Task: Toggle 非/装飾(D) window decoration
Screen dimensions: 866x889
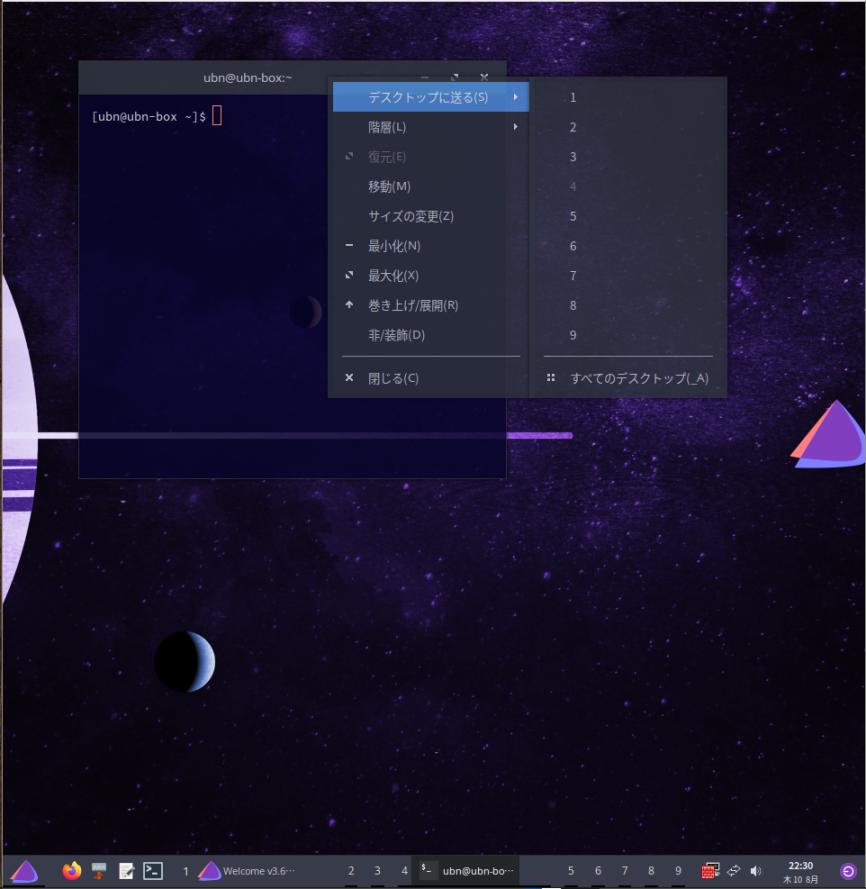Action: (x=430, y=335)
